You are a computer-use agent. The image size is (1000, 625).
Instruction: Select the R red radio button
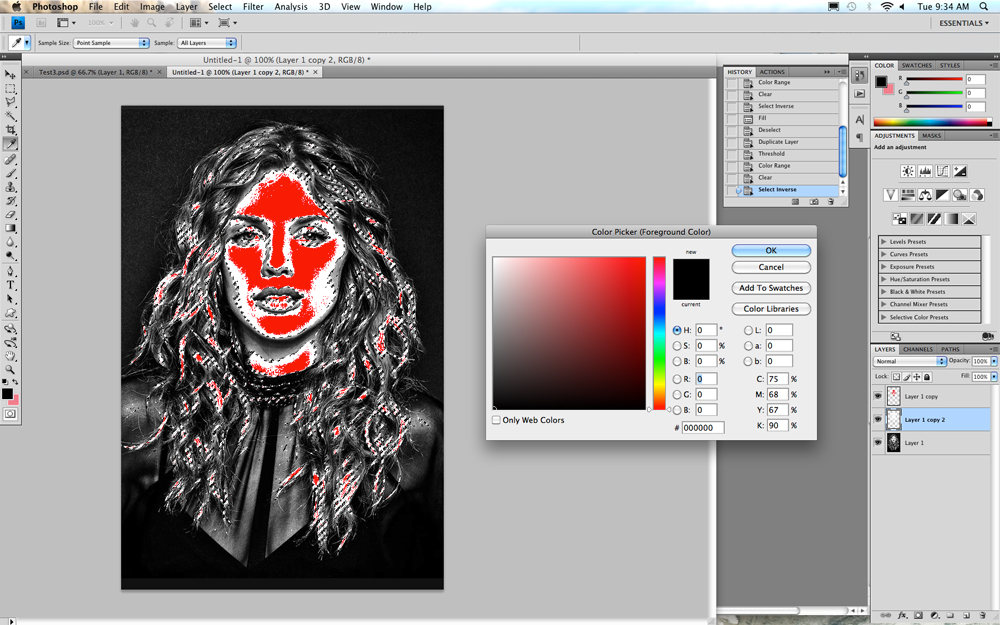pyautogui.click(x=677, y=379)
